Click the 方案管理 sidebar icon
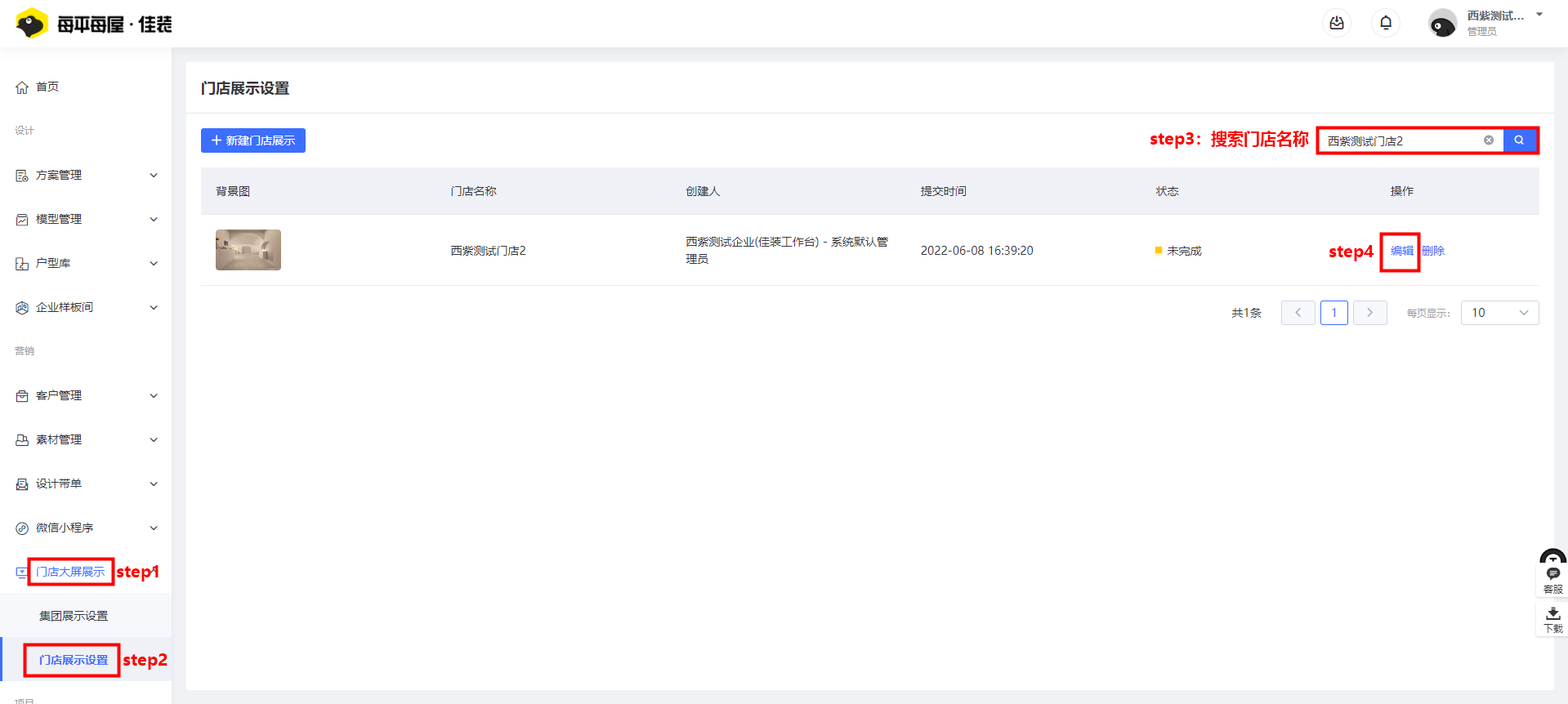Viewport: 1568px width, 704px height. [22, 176]
